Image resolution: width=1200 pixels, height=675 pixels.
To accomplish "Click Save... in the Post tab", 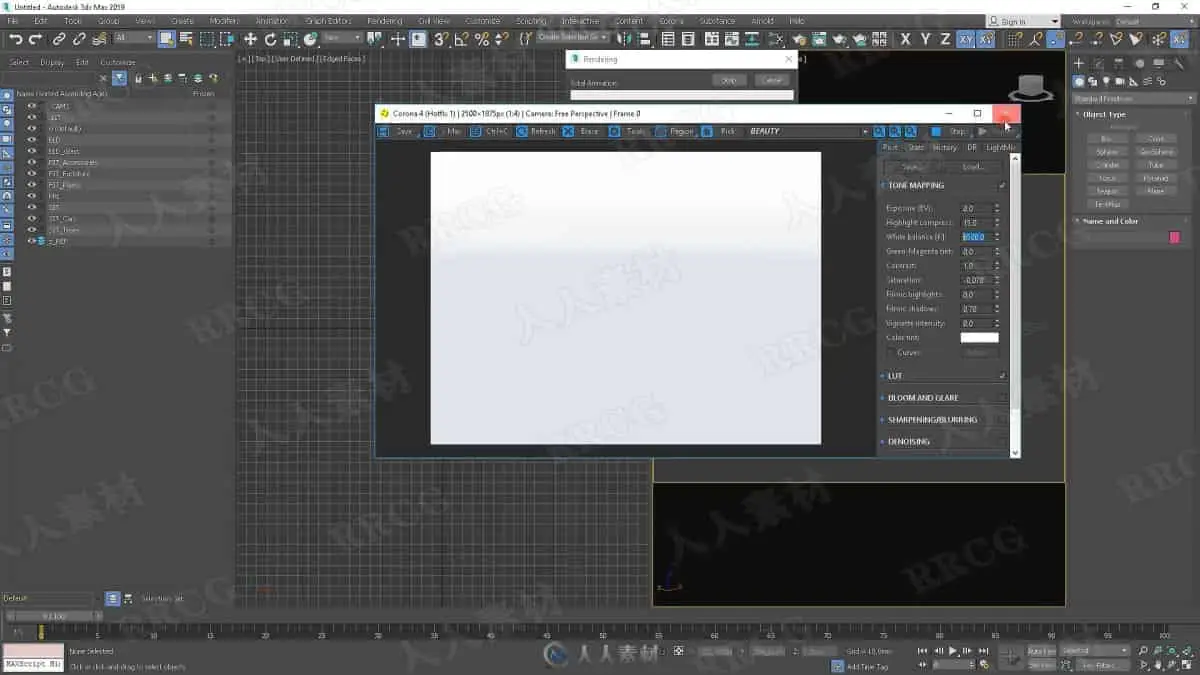I will pyautogui.click(x=913, y=167).
